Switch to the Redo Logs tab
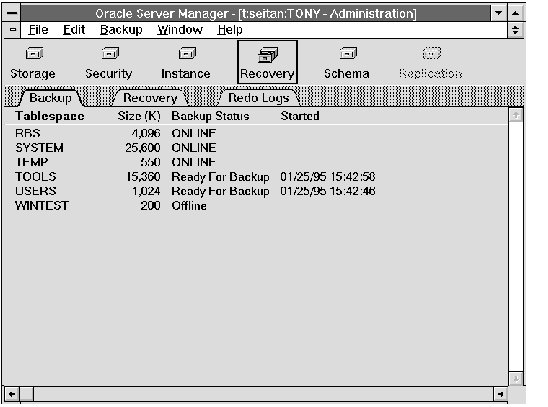548x407 pixels. pos(259,98)
